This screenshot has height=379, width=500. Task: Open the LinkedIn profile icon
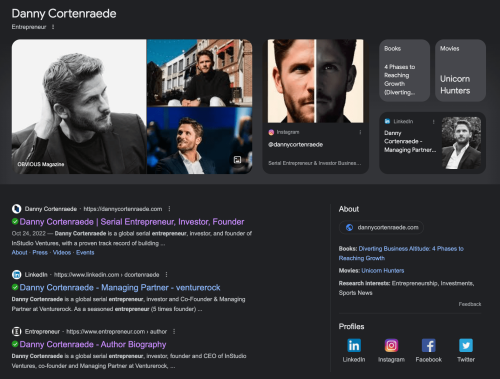pyautogui.click(x=354, y=345)
